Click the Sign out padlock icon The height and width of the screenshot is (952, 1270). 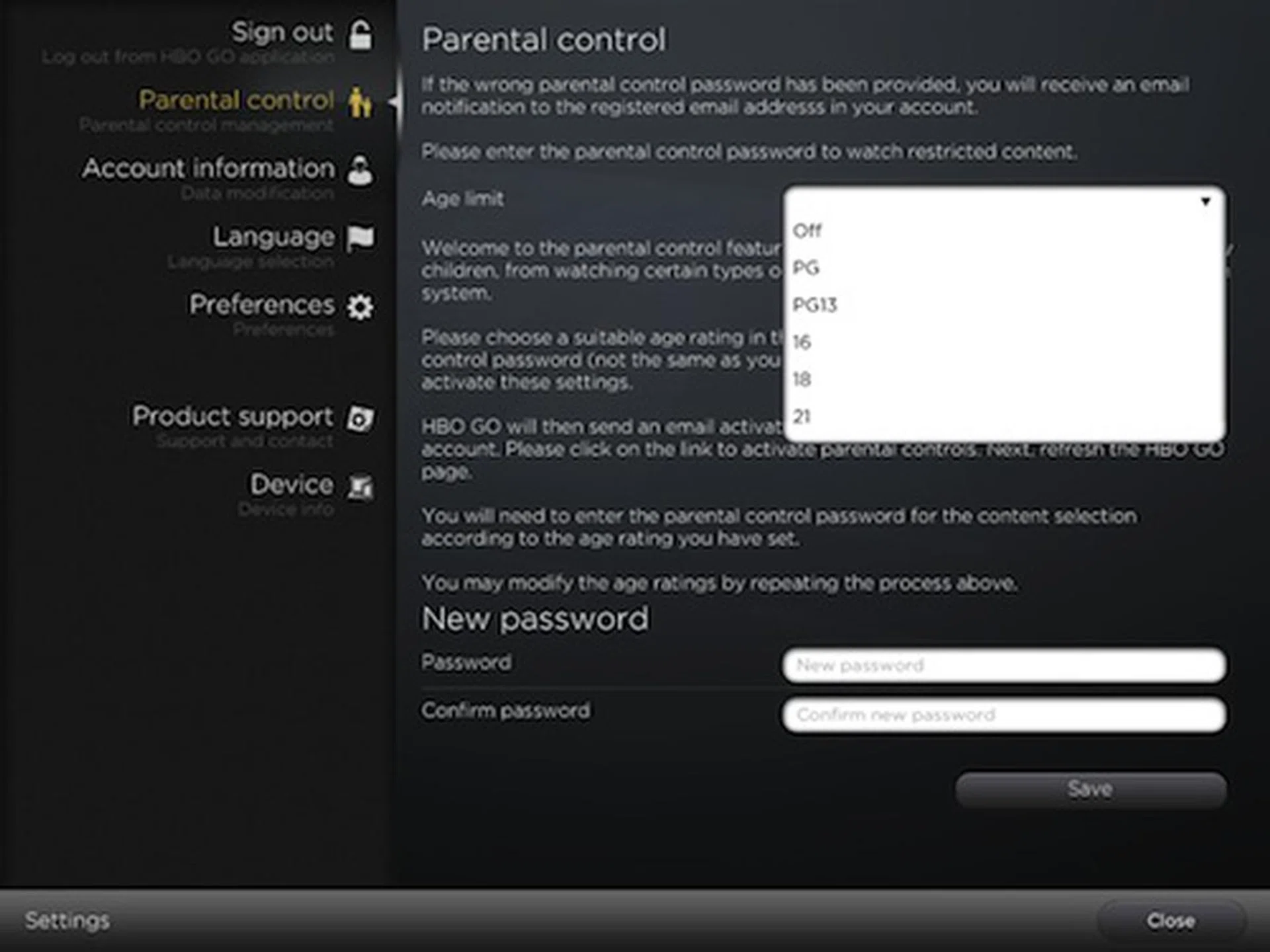360,34
